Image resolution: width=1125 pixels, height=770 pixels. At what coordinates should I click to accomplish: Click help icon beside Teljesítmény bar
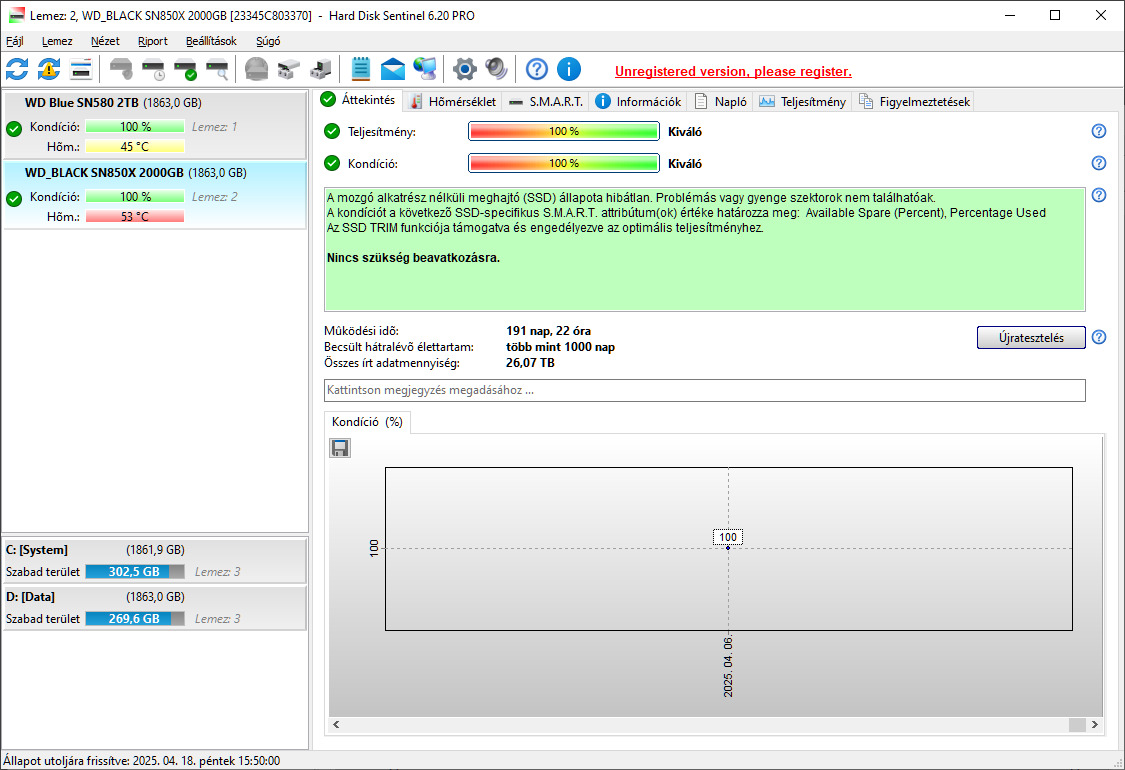coord(1098,131)
